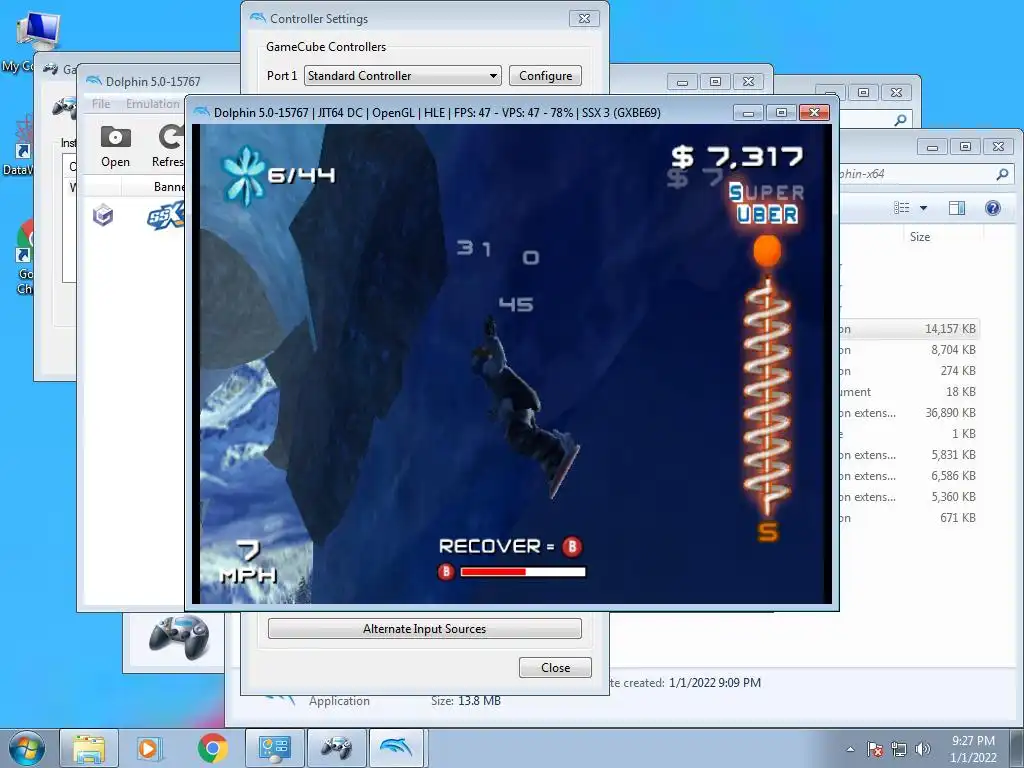Screen dimensions: 1024x768
Task: Close the Controller Settings dialog via Close button
Action: pyautogui.click(x=556, y=667)
